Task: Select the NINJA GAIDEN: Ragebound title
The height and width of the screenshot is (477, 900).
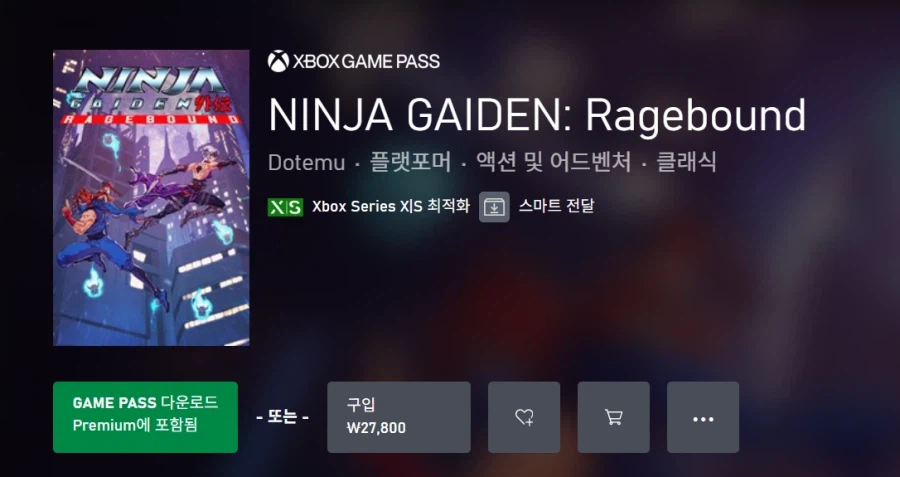Action: 537,115
